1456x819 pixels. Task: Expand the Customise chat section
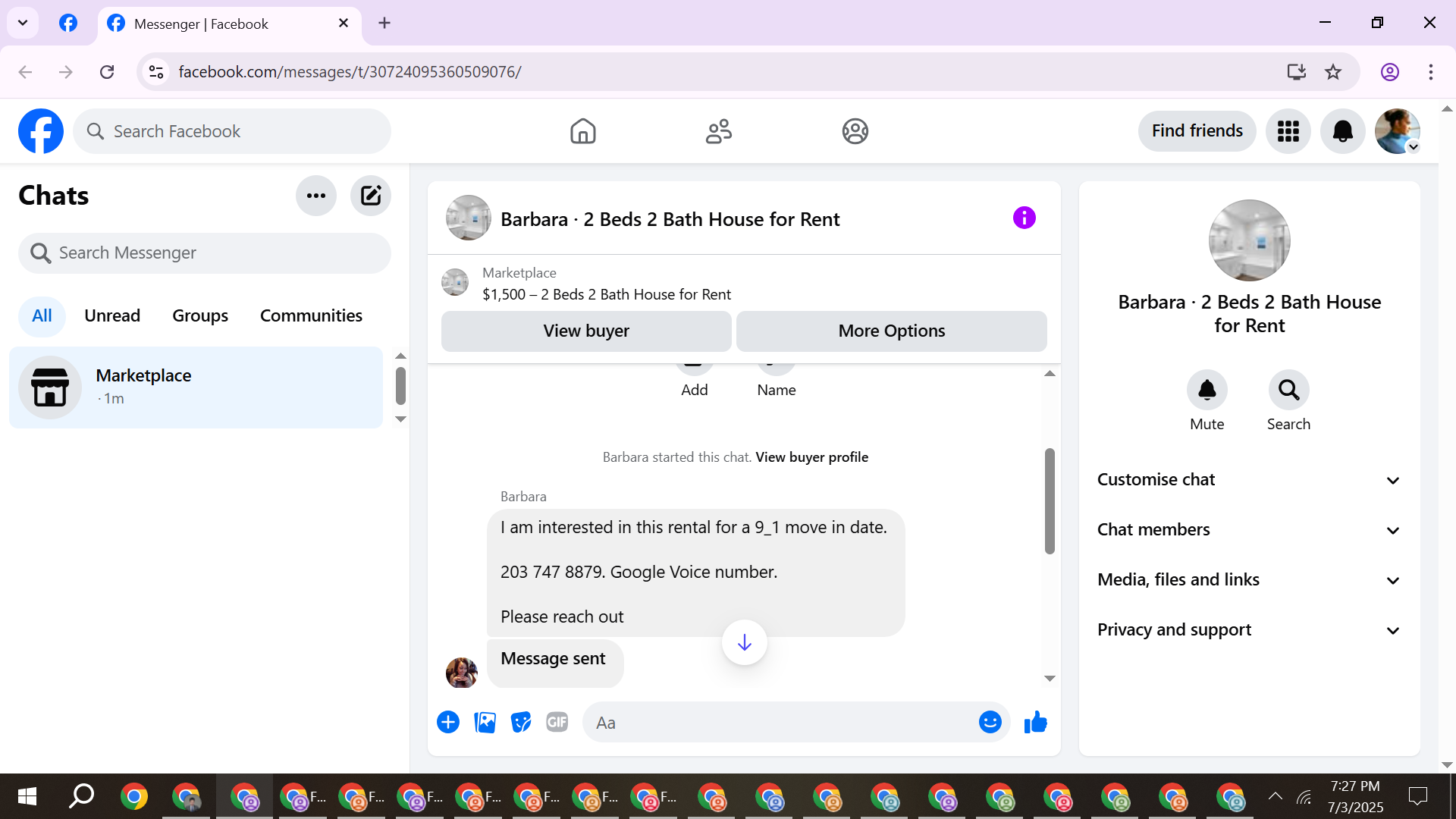pos(1249,480)
